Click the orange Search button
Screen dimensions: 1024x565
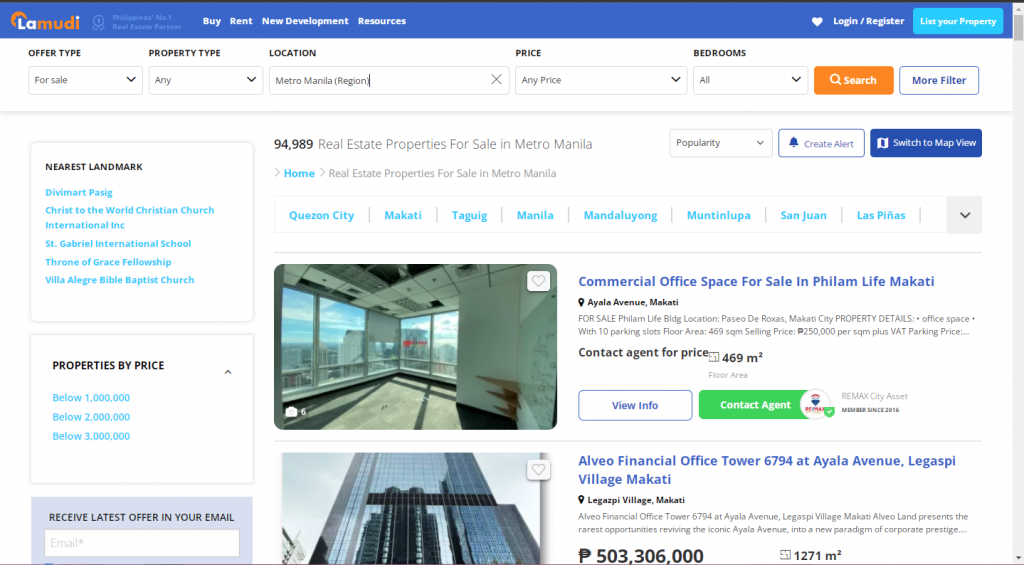[854, 80]
